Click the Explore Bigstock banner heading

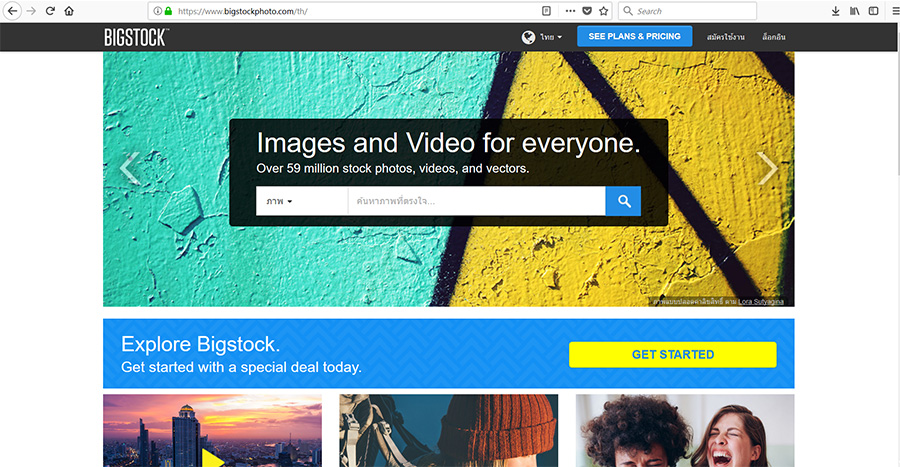coord(200,344)
